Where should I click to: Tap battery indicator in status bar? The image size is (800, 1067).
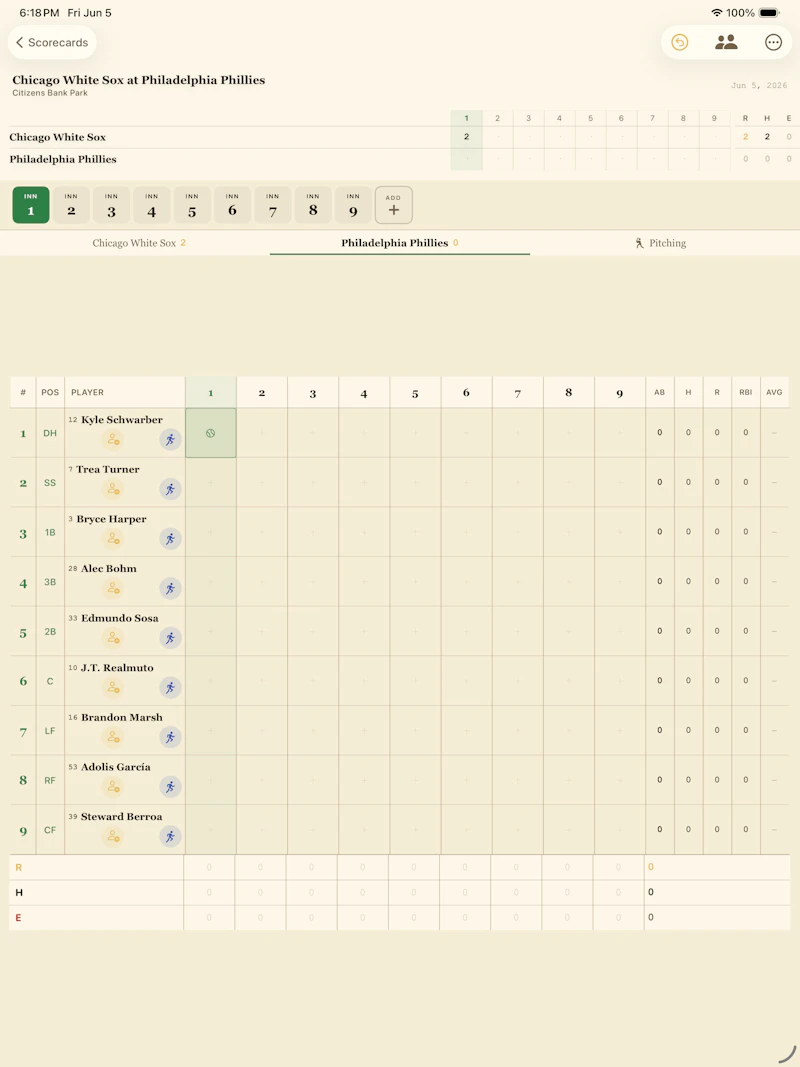coord(769,13)
